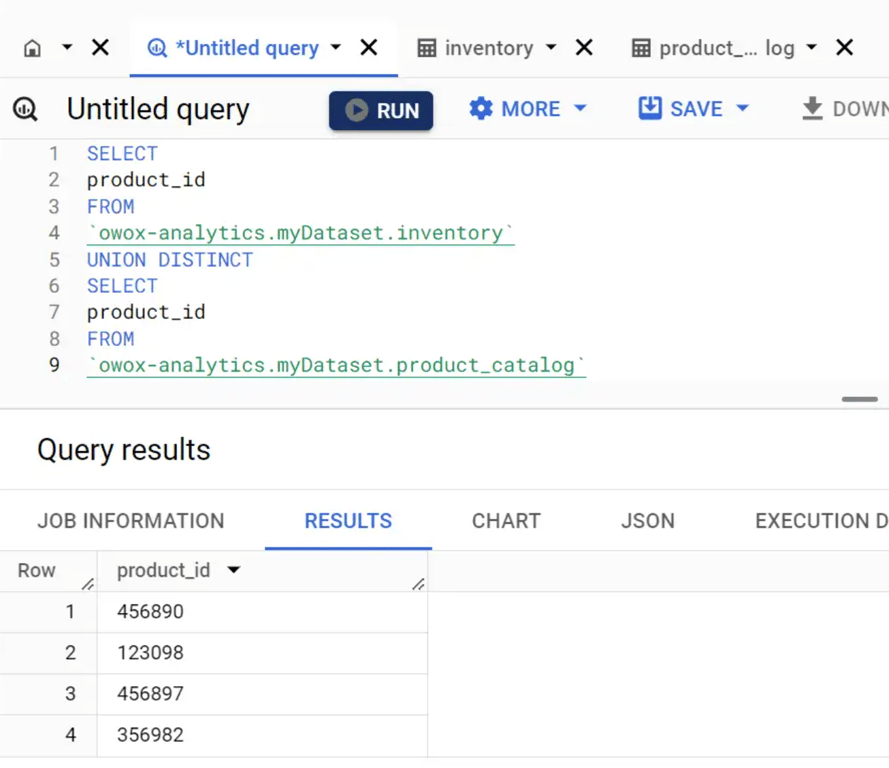Switch to the inventory table tab

[x=489, y=48]
